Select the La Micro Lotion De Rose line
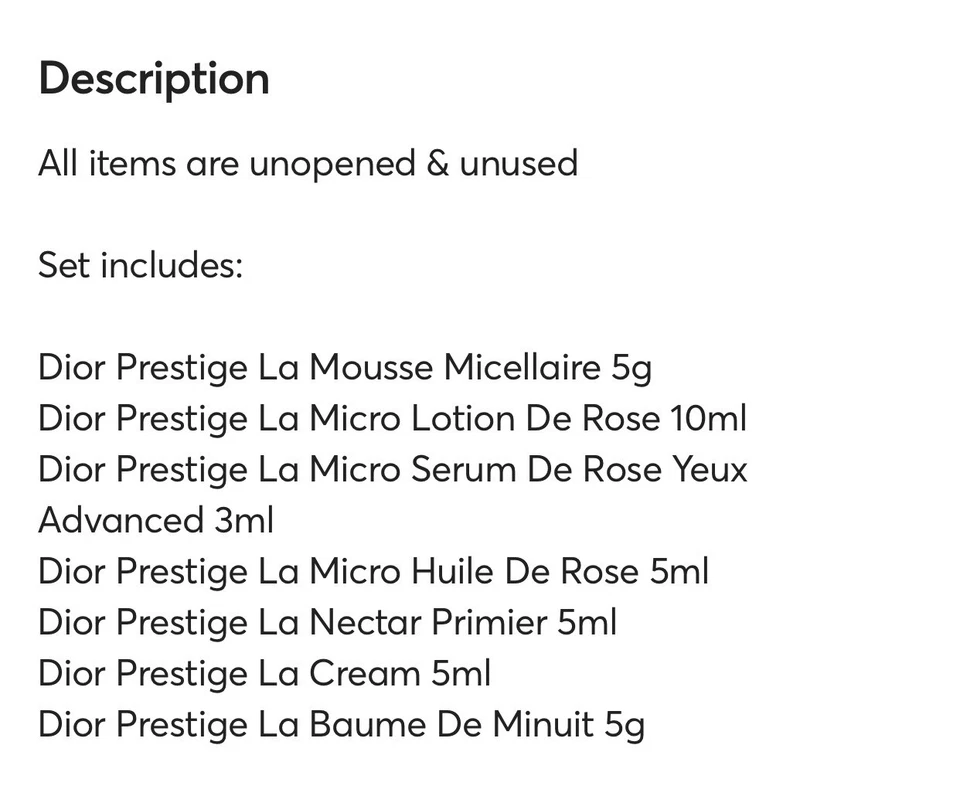The image size is (960, 796). [392, 418]
